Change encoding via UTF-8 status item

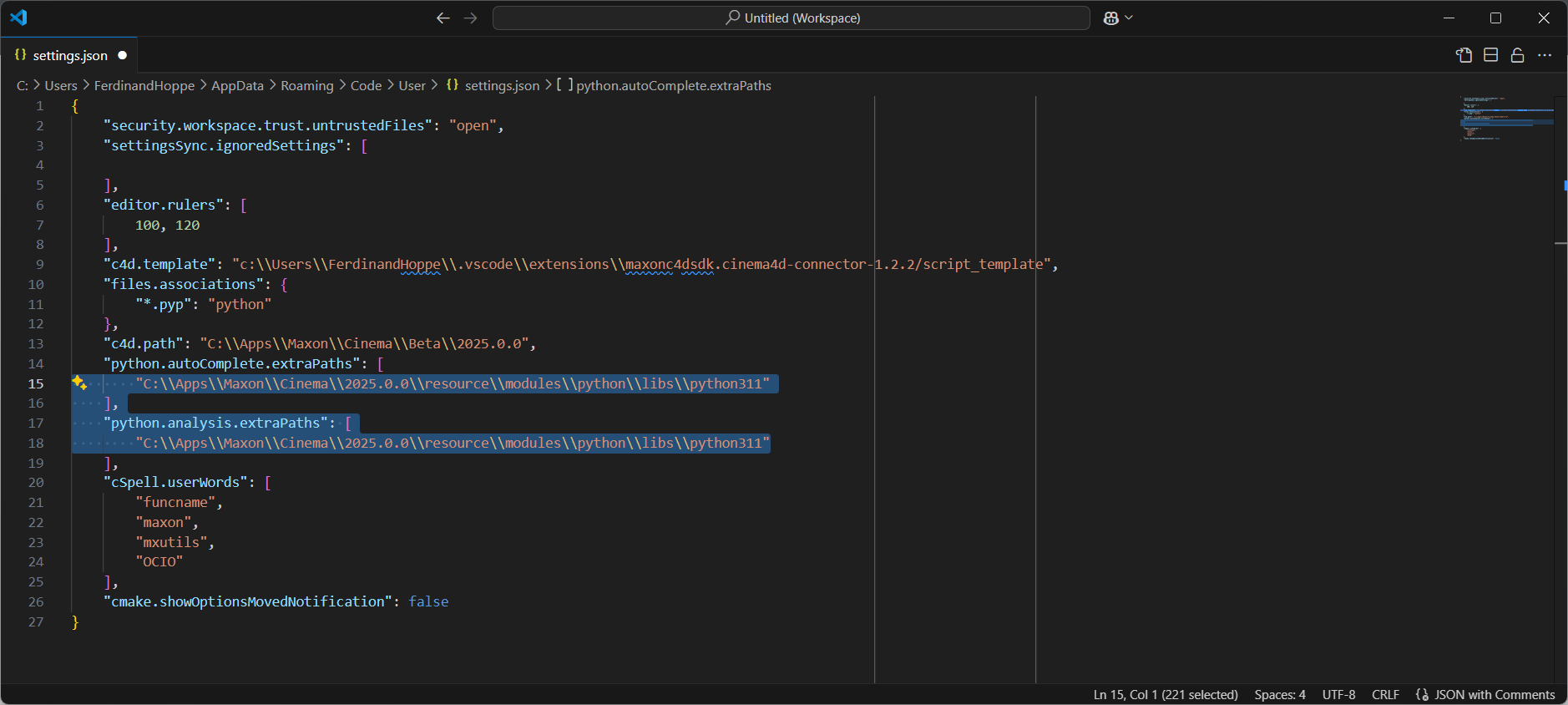click(1339, 695)
